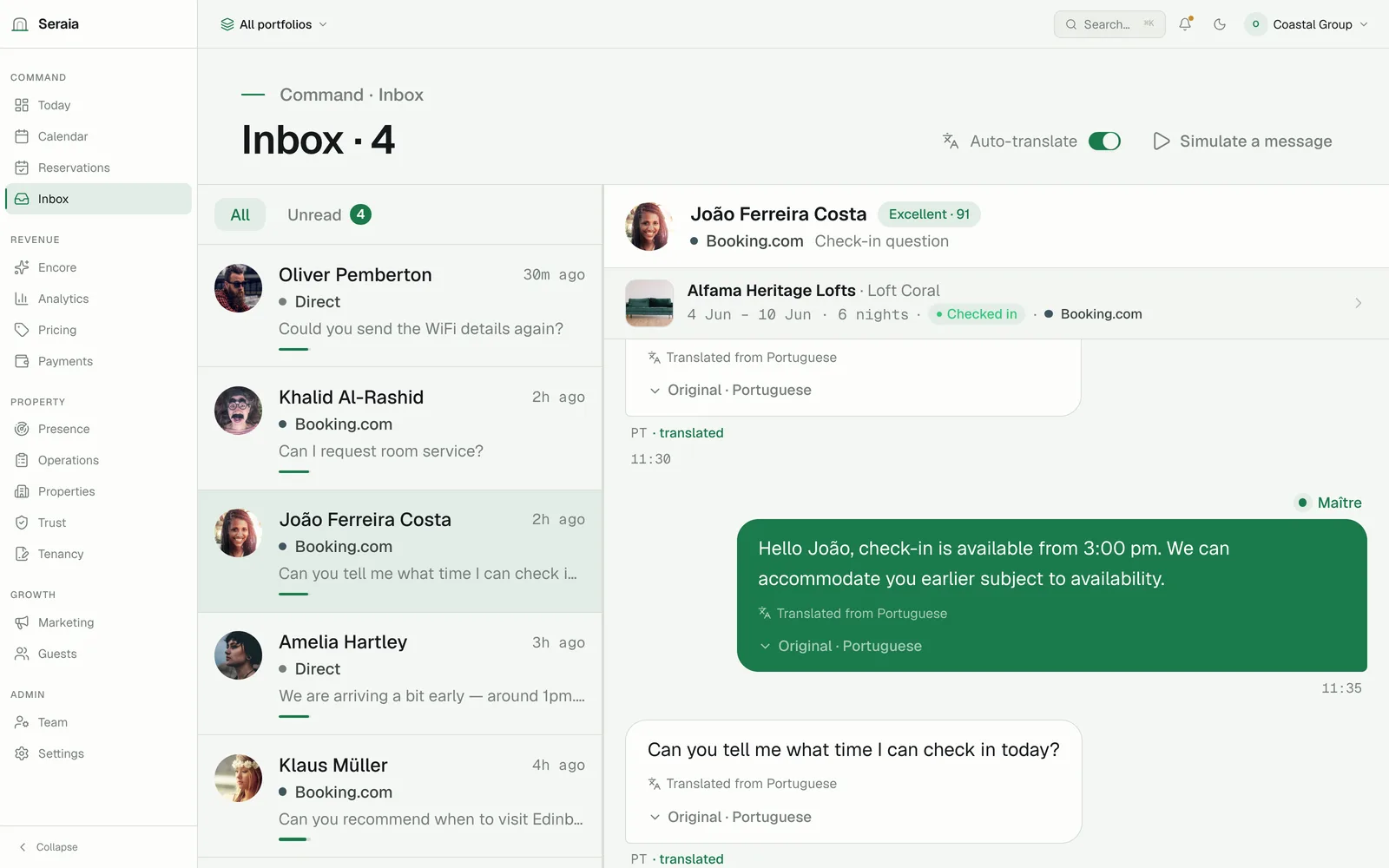Click translated link below last message
Viewport: 1389px width, 868px height.
click(x=691, y=859)
